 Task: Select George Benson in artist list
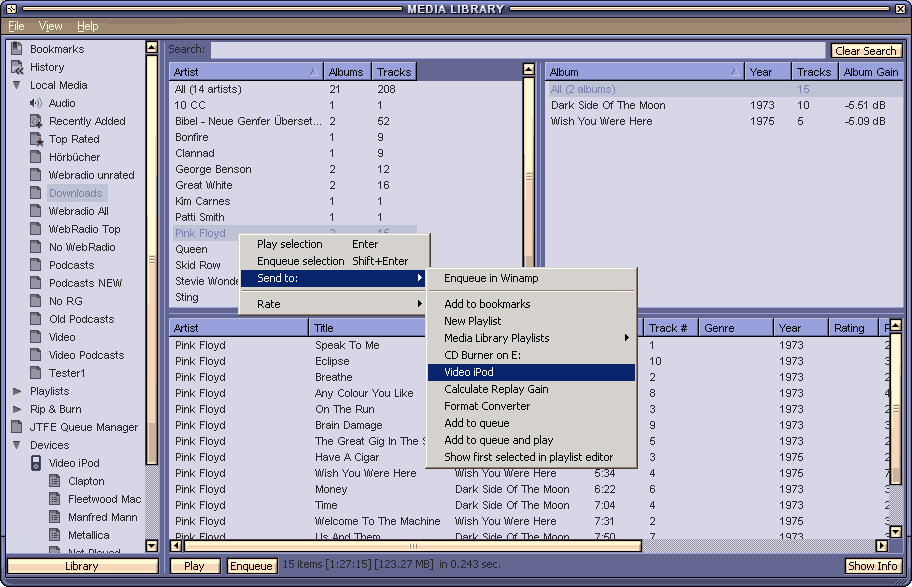(294, 169)
